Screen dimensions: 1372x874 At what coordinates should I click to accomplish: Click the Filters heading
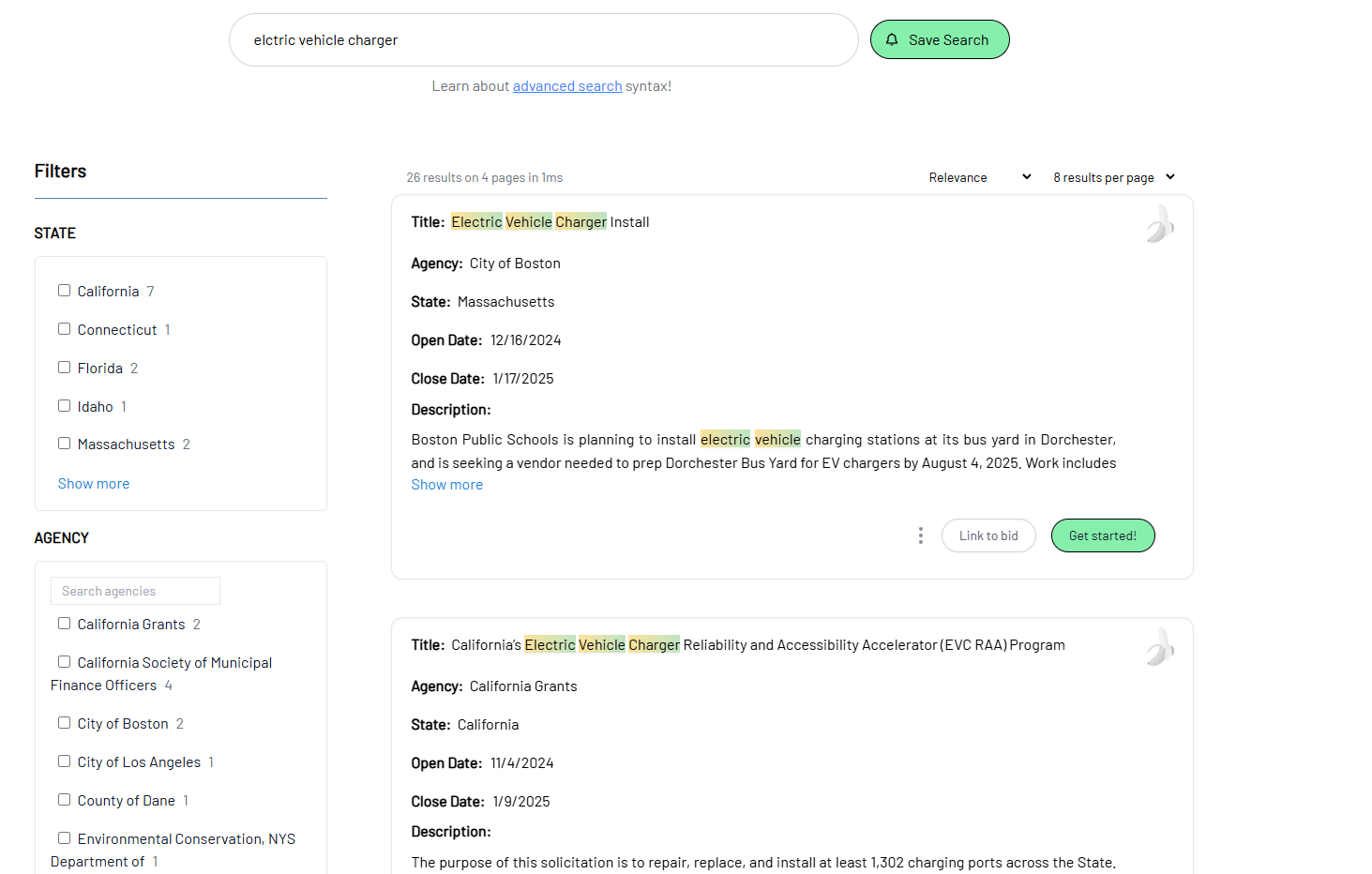point(60,172)
